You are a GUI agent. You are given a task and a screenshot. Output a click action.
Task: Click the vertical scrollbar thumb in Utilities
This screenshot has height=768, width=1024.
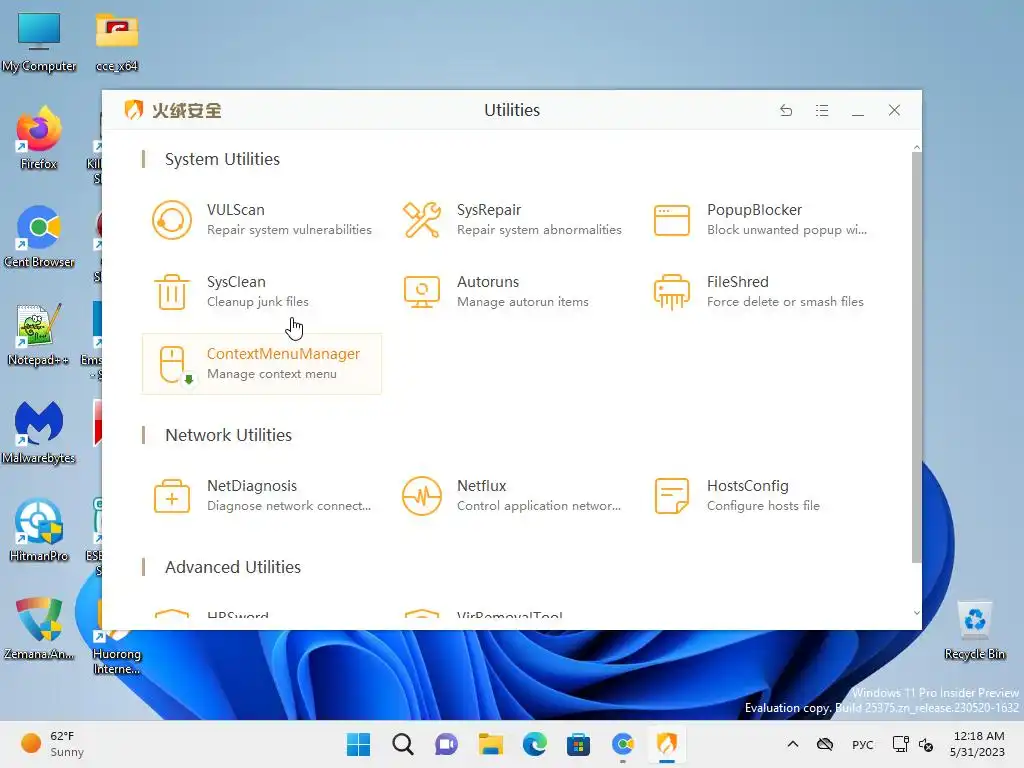pos(916,357)
